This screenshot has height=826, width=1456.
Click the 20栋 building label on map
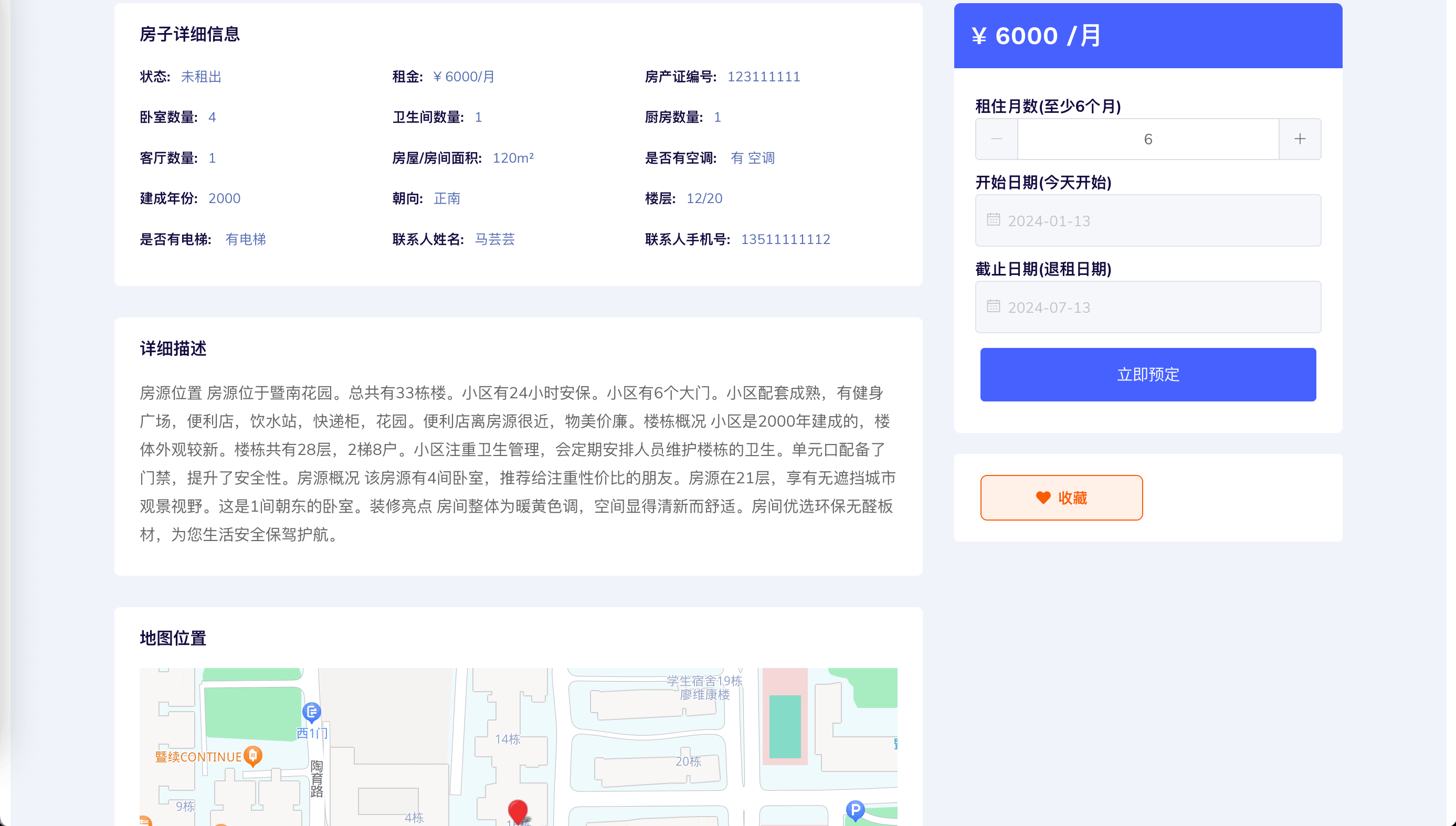click(x=688, y=761)
